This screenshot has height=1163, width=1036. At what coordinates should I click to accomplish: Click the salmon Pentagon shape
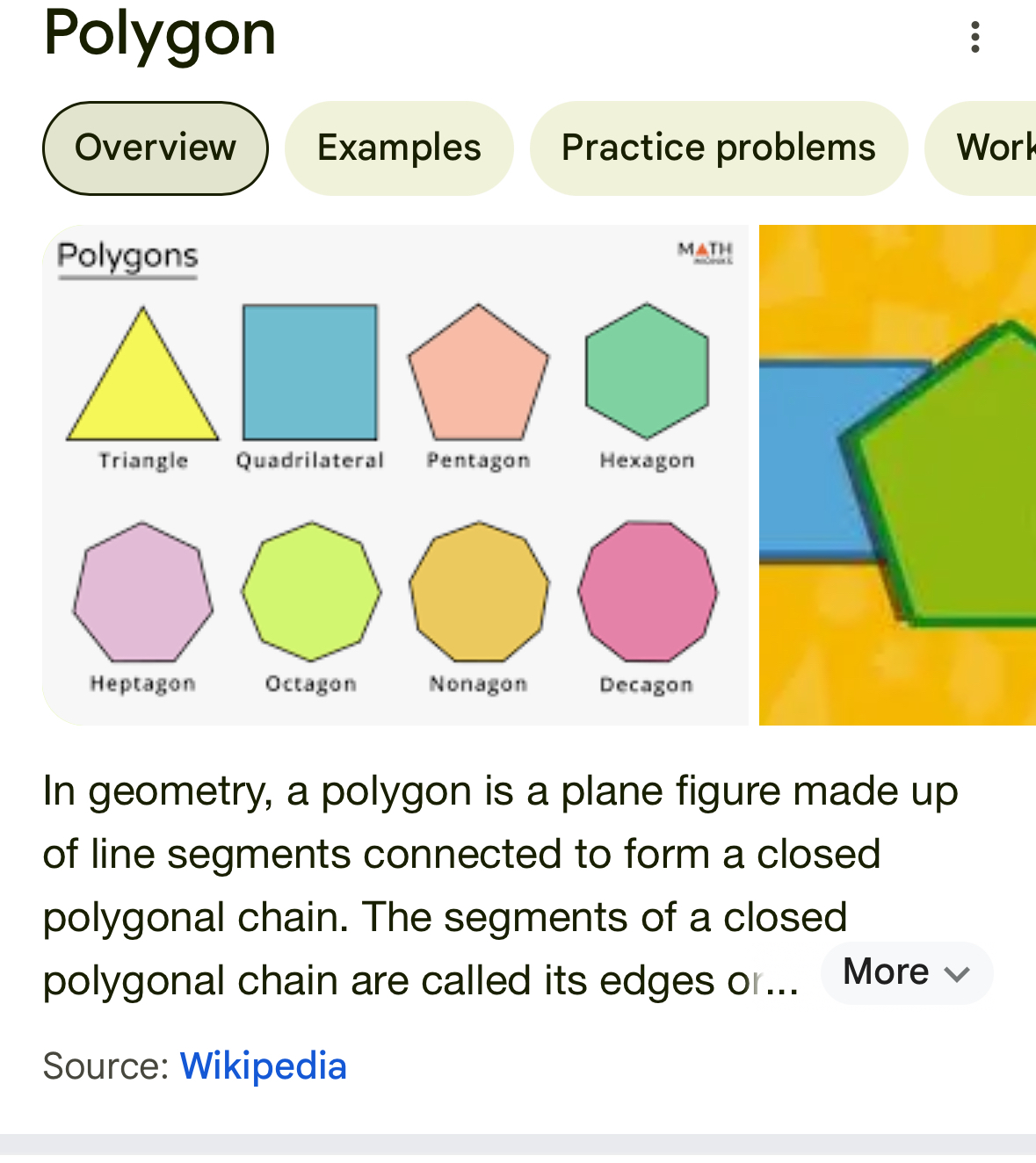478,372
